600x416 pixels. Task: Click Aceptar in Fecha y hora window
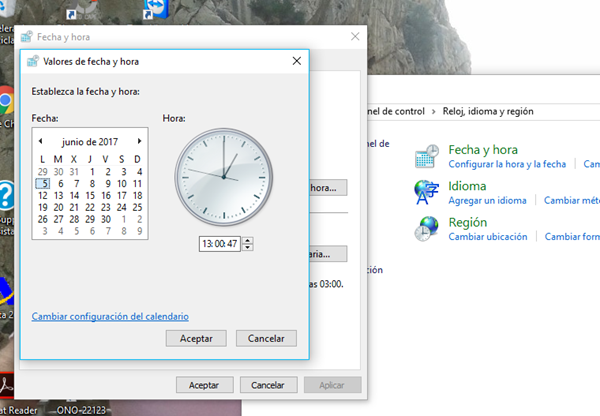point(204,385)
